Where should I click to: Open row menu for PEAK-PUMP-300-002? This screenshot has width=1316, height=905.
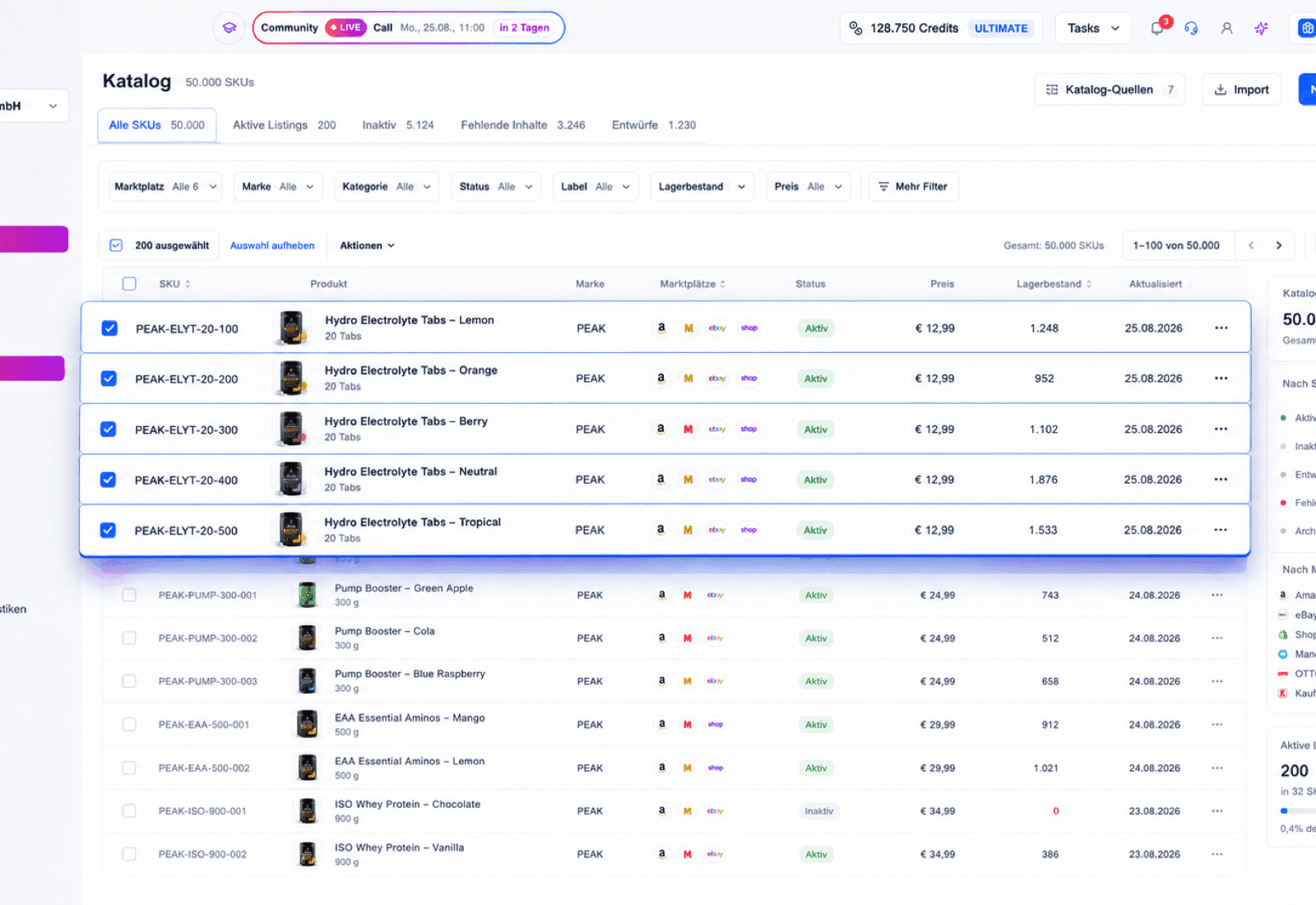coord(1217,638)
